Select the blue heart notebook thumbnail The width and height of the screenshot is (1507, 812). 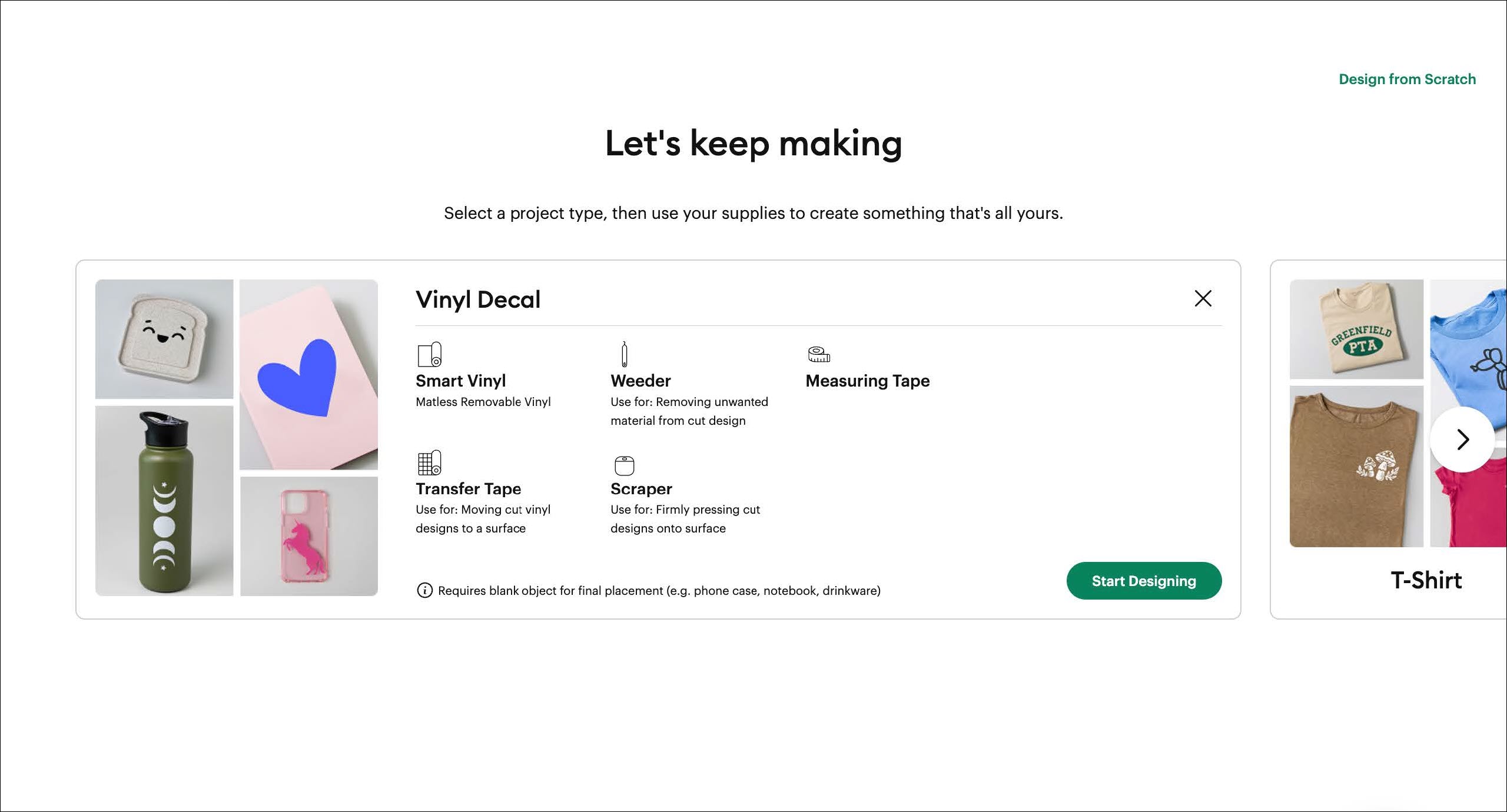[308, 374]
